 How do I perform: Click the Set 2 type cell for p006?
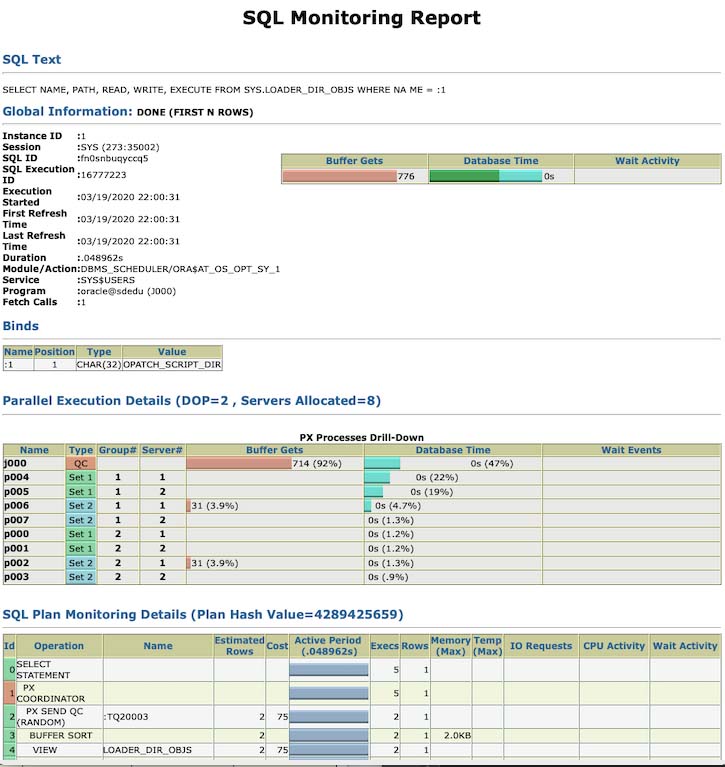click(81, 506)
